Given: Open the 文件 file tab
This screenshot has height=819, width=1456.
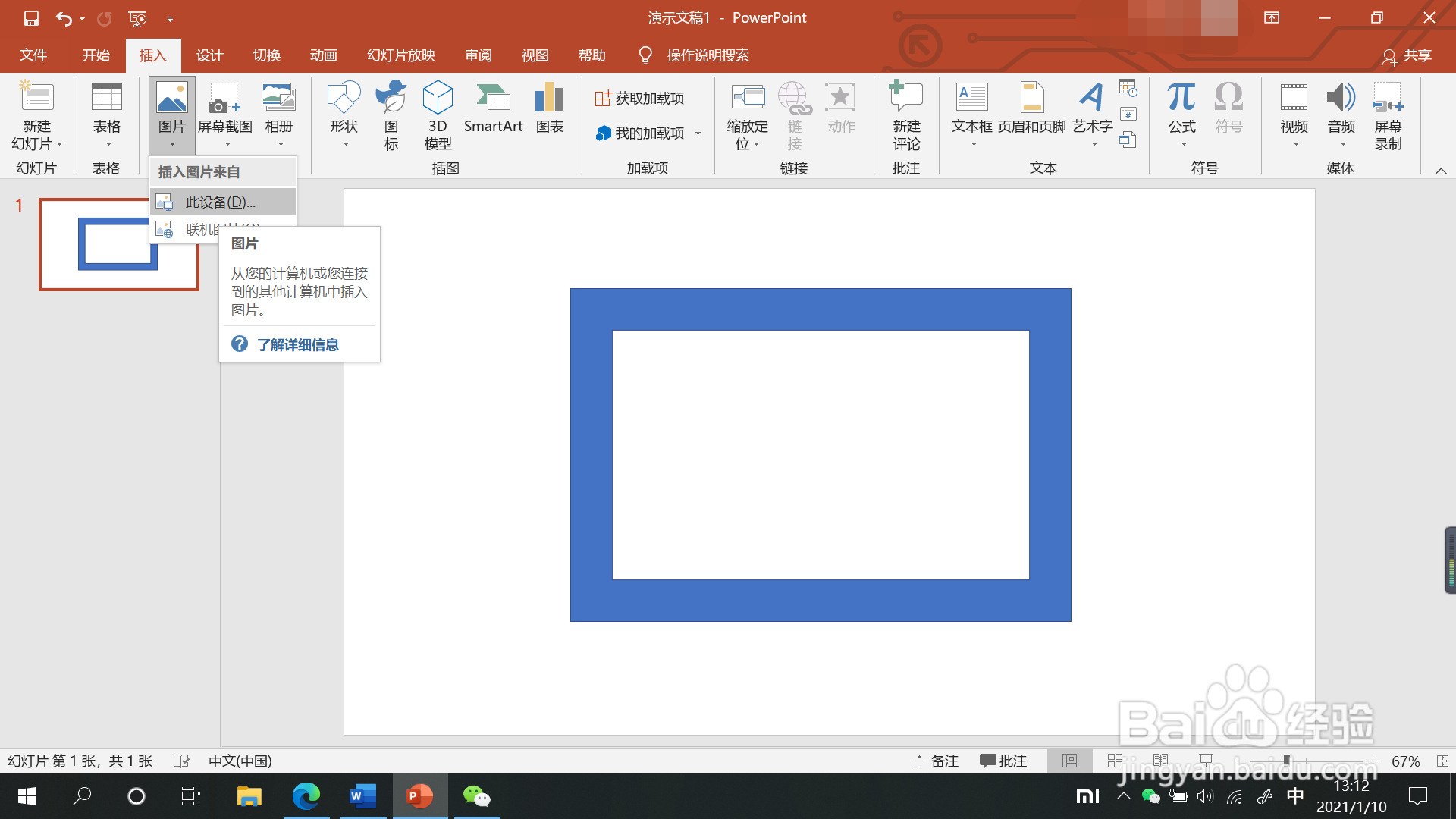Looking at the screenshot, I should 33,55.
